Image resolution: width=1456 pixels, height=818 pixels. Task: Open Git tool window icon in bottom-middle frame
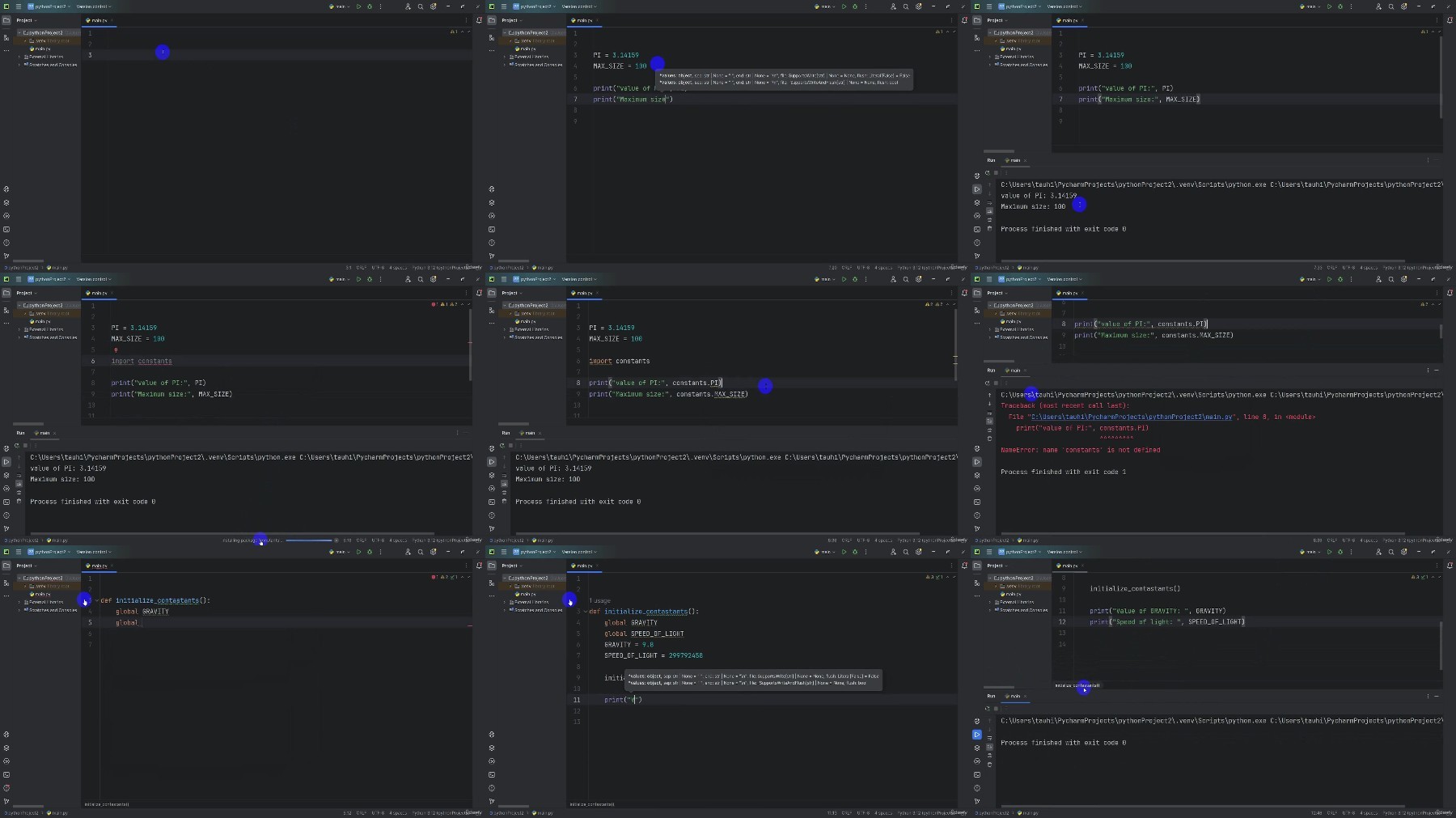[492, 801]
